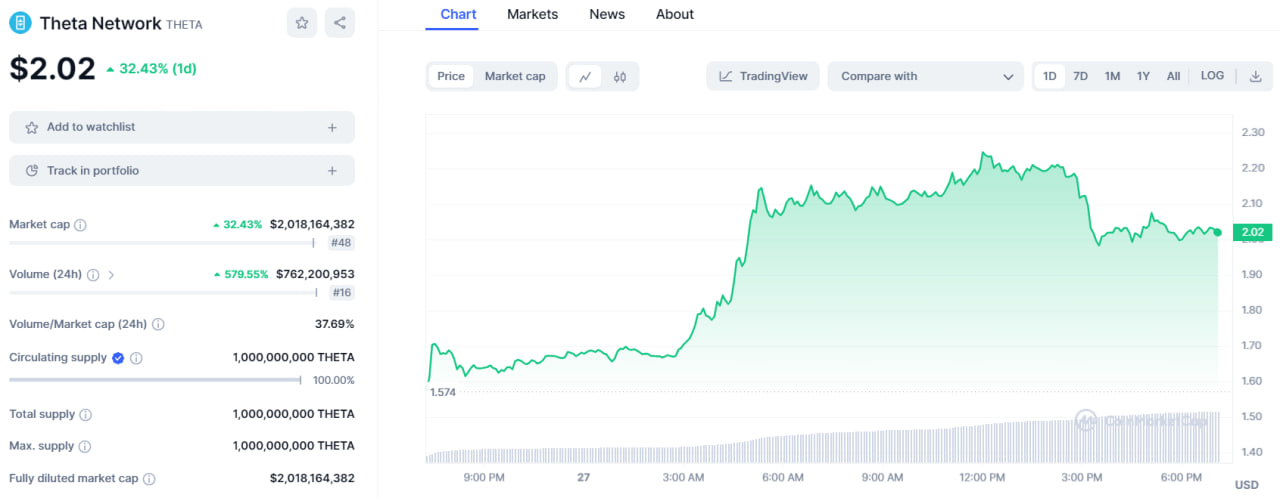This screenshot has width=1280, height=498.
Task: Enable LOG scale on chart
Action: click(x=1212, y=76)
